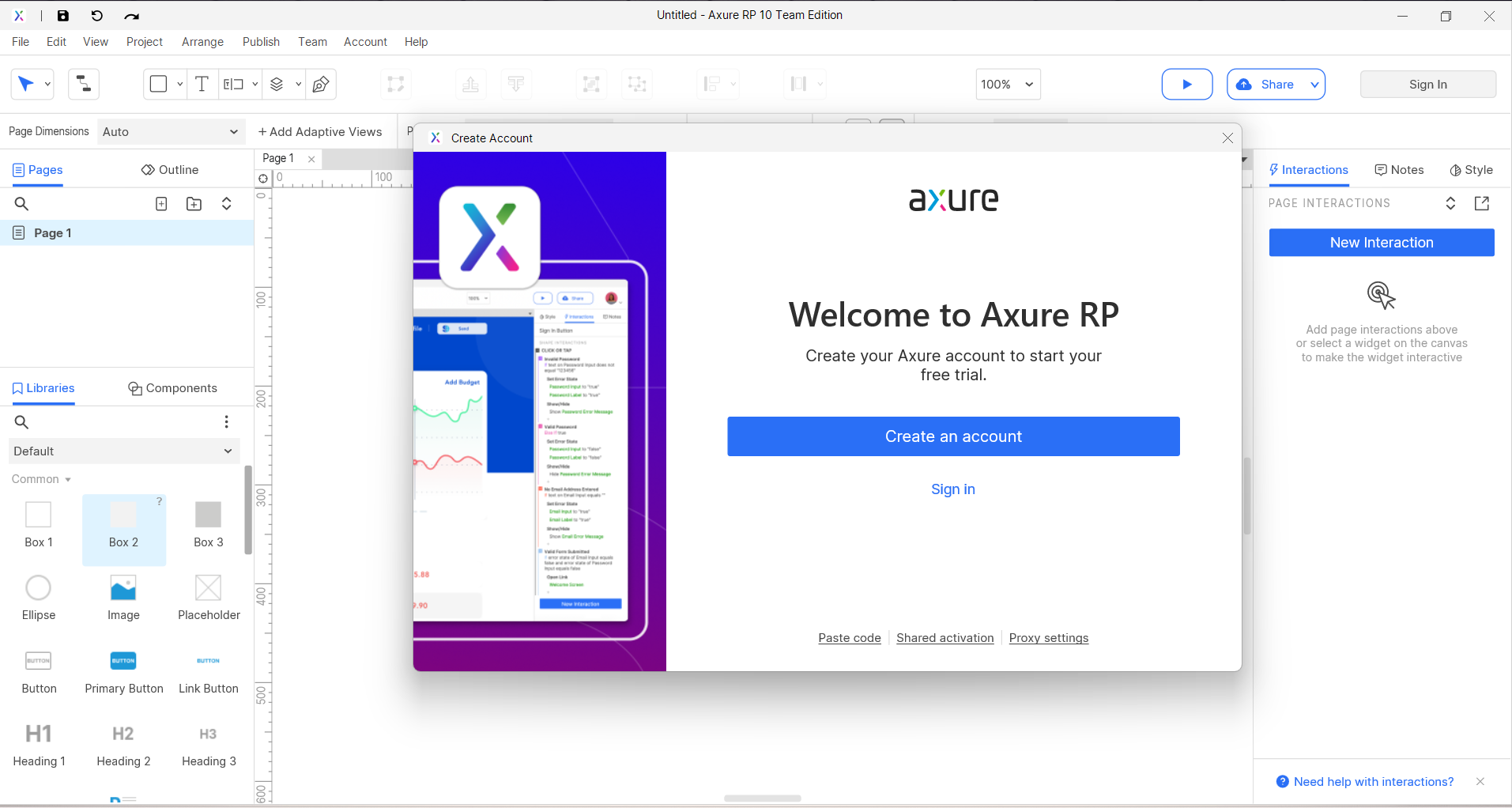Open the 100% zoom dropdown
Image resolution: width=1512 pixels, height=808 pixels.
click(x=1008, y=84)
